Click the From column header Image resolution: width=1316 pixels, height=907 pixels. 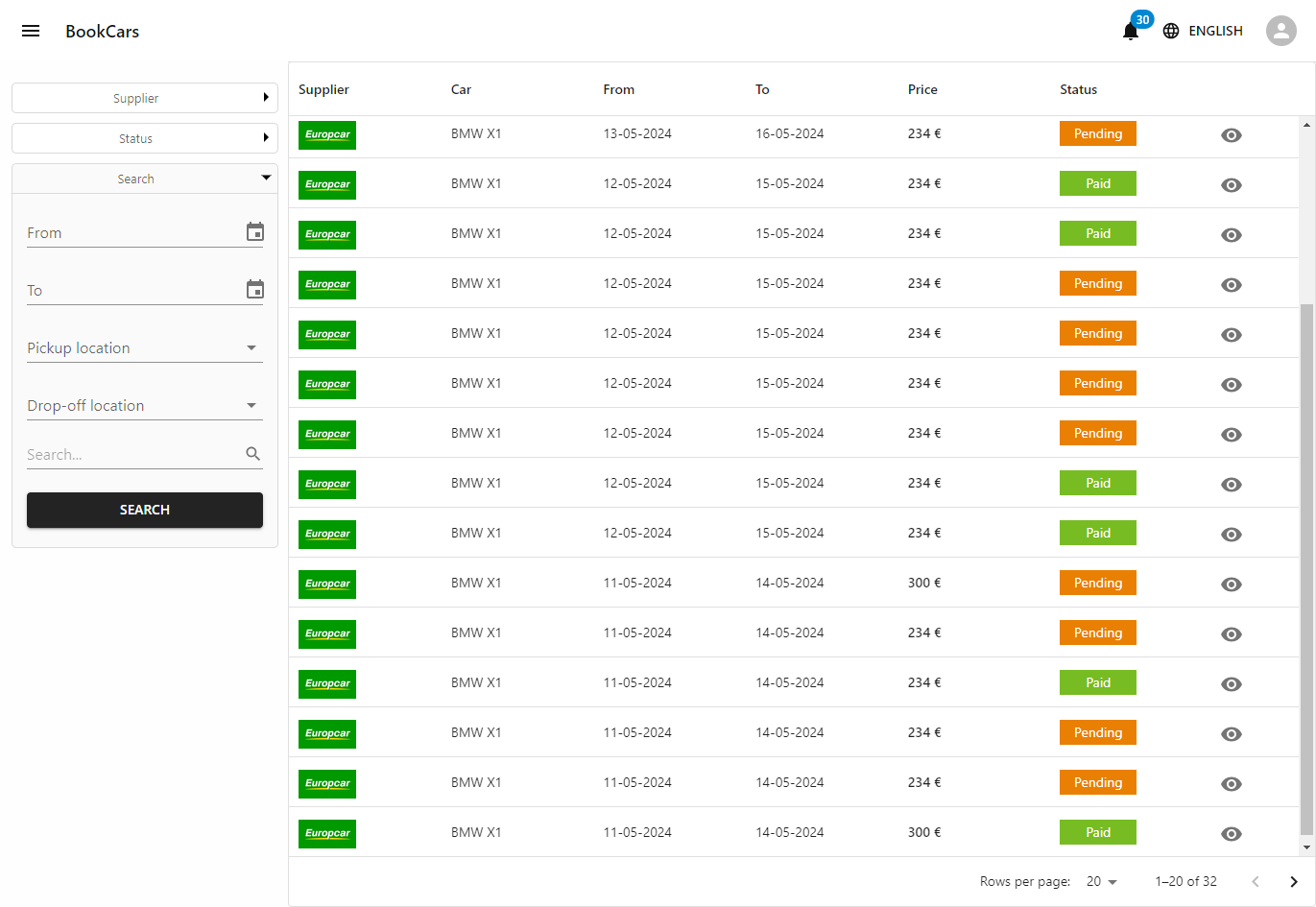[x=618, y=89]
